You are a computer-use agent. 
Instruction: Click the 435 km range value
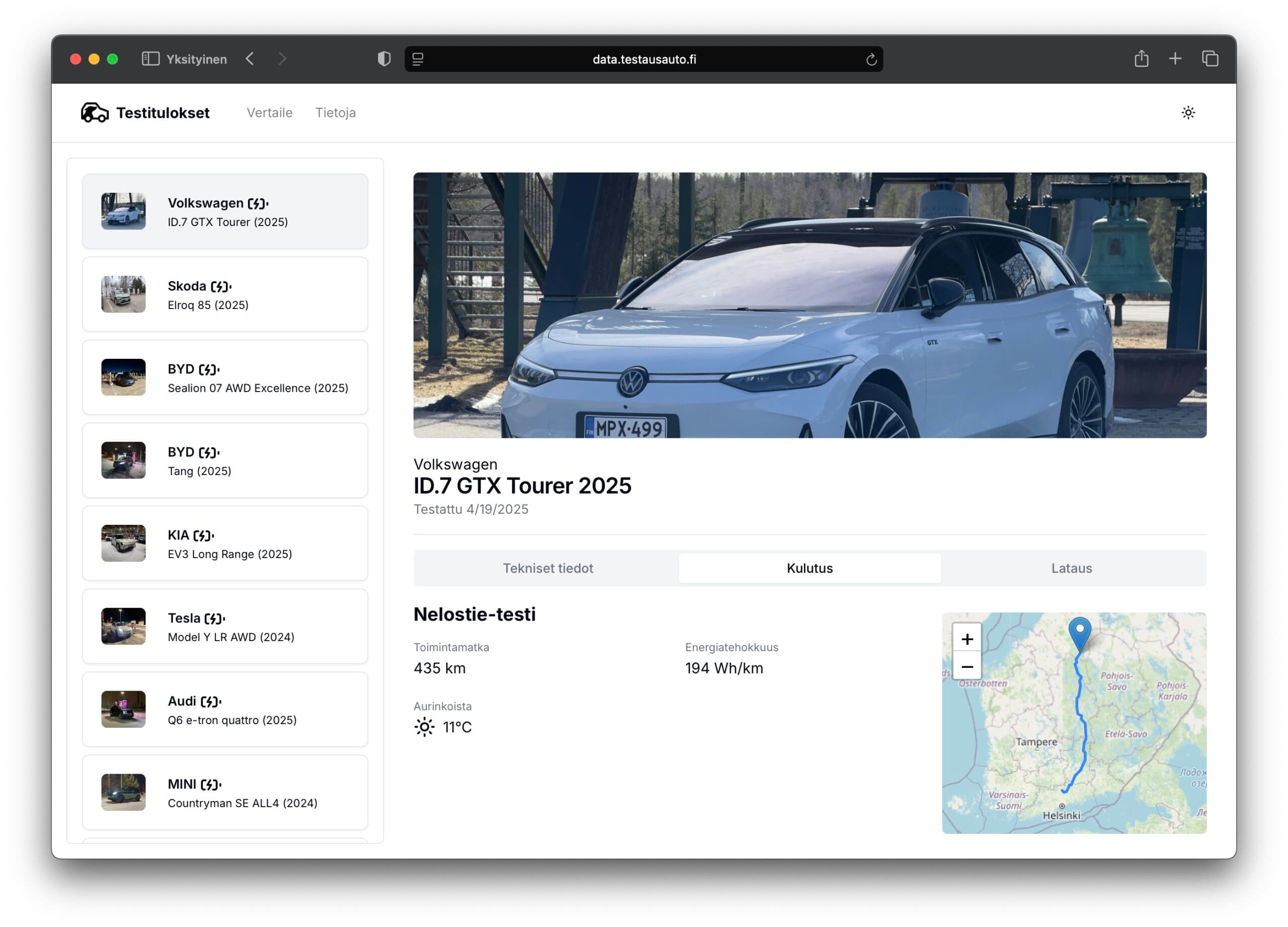pos(440,668)
